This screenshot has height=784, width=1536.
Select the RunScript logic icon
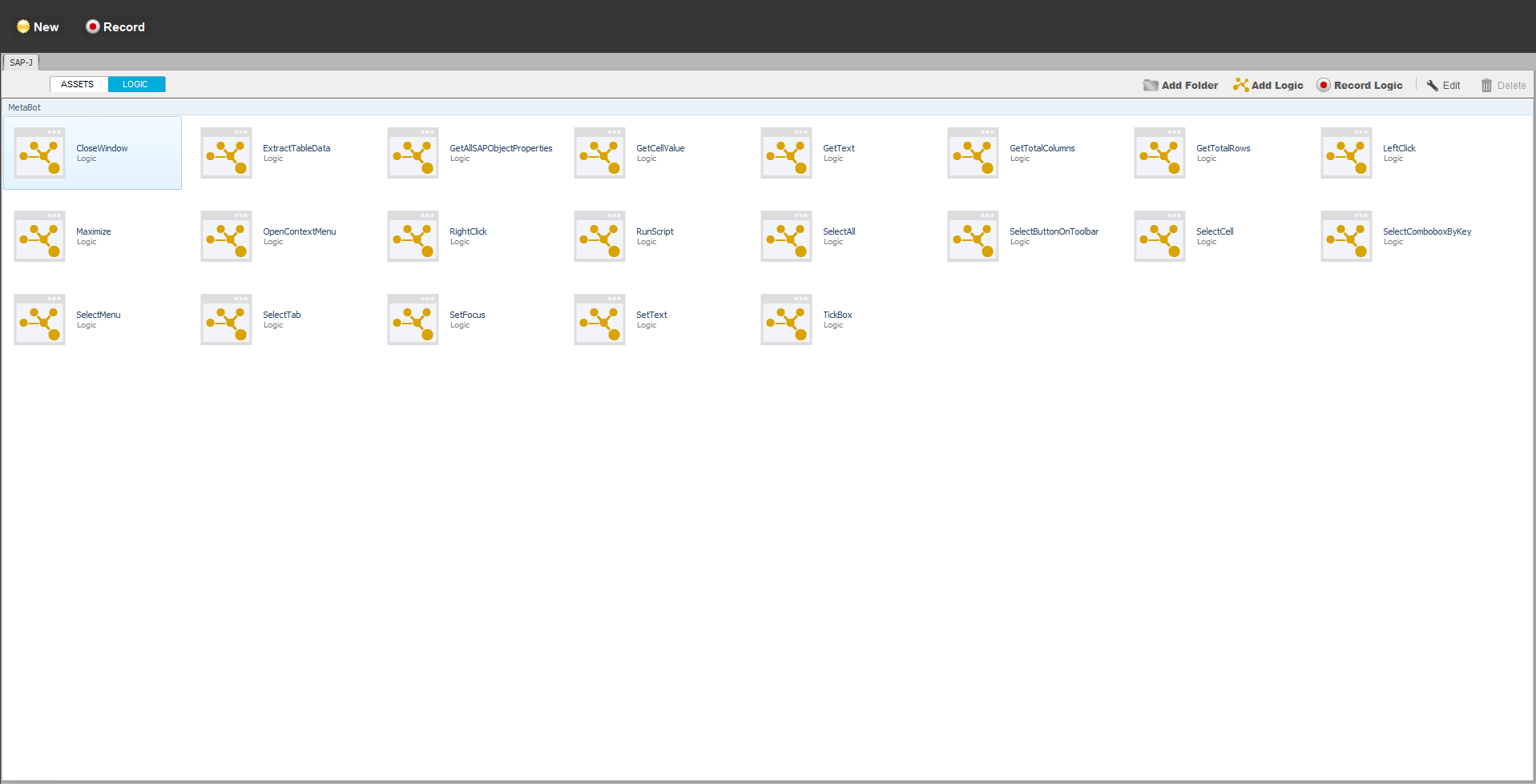coord(599,236)
